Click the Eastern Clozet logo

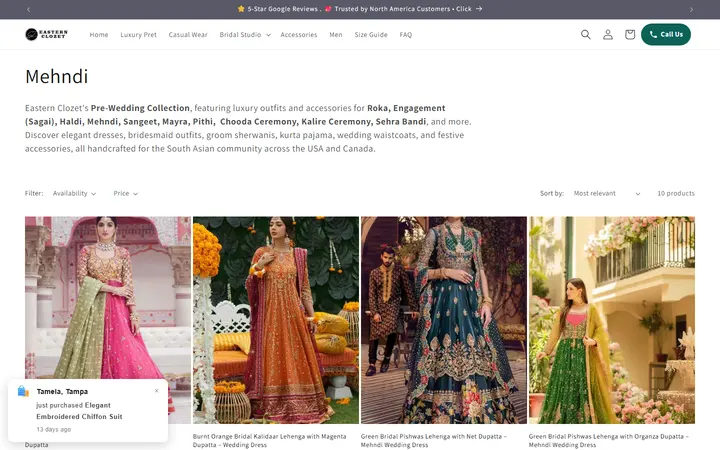point(46,34)
